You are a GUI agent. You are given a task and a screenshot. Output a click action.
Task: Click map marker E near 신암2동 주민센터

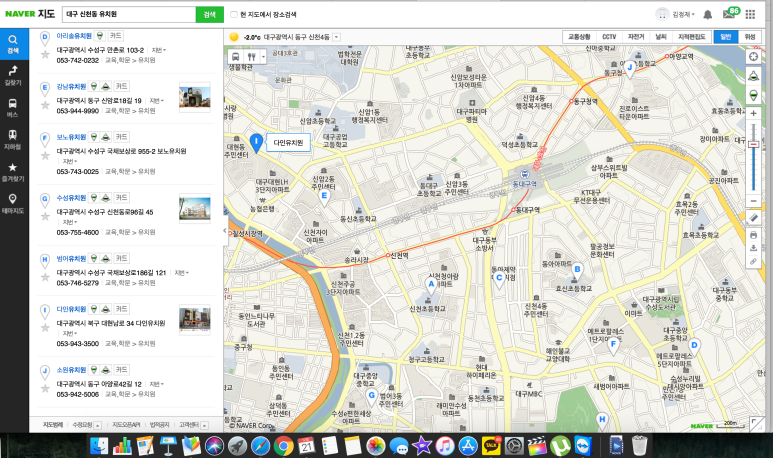[324, 197]
